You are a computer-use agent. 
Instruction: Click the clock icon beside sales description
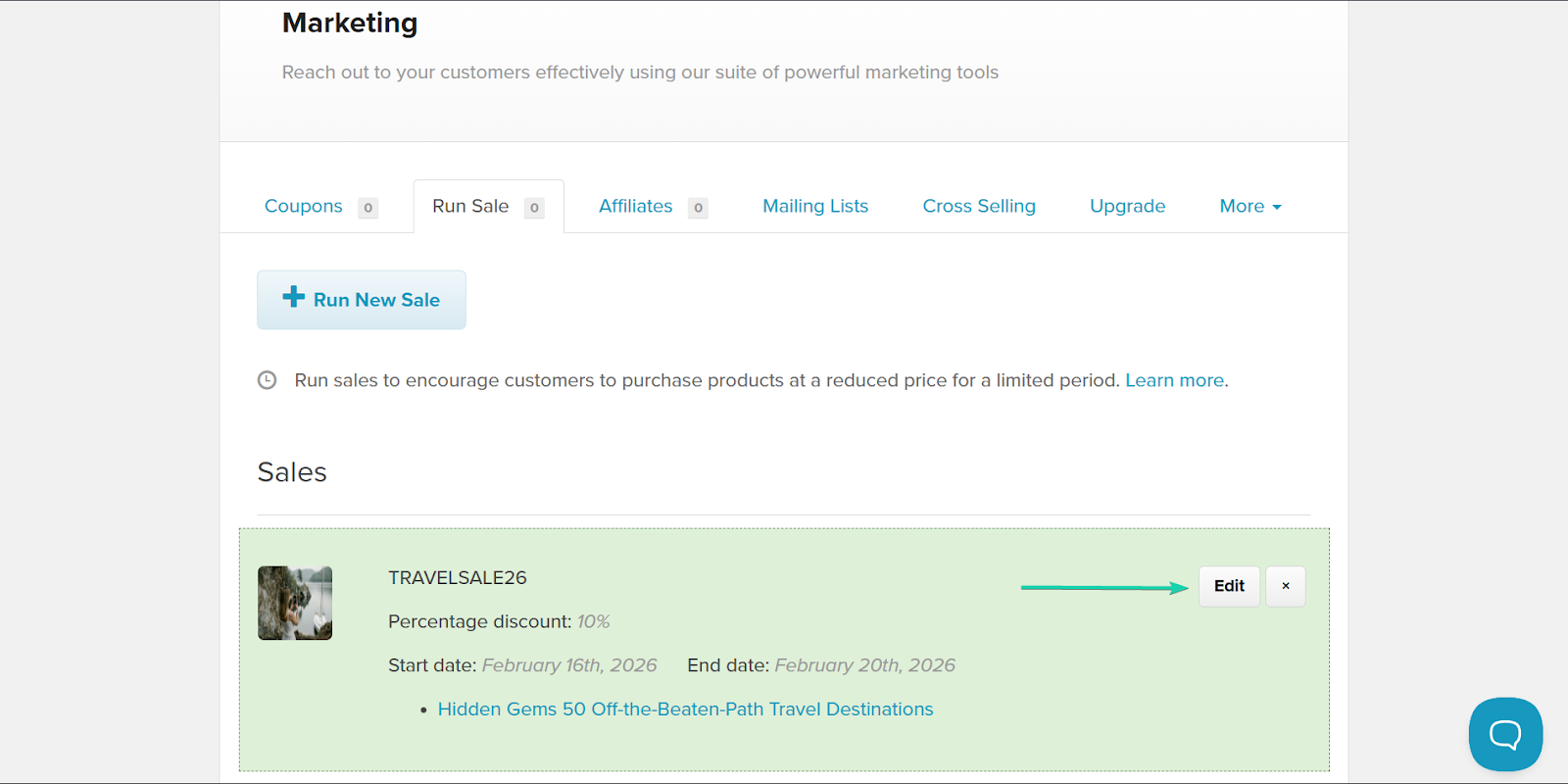click(x=267, y=380)
